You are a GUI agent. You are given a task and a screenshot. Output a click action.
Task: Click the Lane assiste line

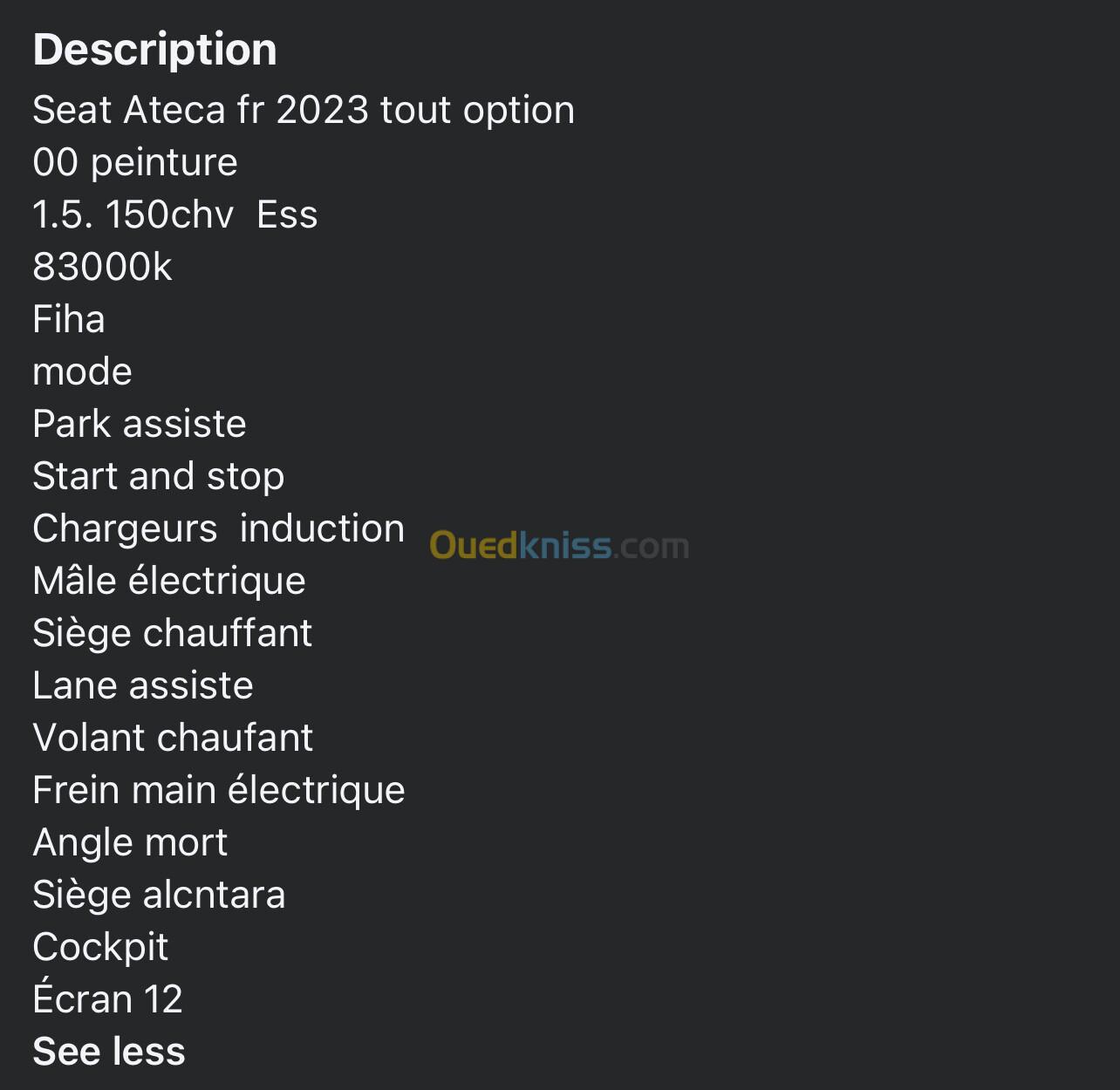pos(143,685)
